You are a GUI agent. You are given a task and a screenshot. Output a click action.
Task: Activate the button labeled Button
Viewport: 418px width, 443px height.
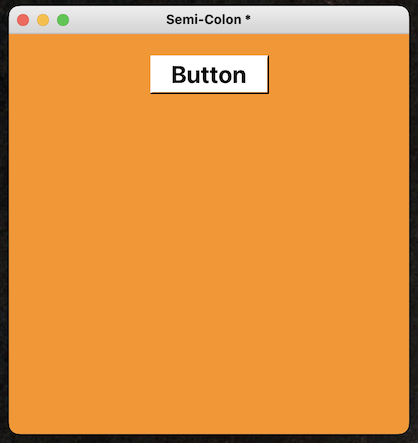point(209,74)
